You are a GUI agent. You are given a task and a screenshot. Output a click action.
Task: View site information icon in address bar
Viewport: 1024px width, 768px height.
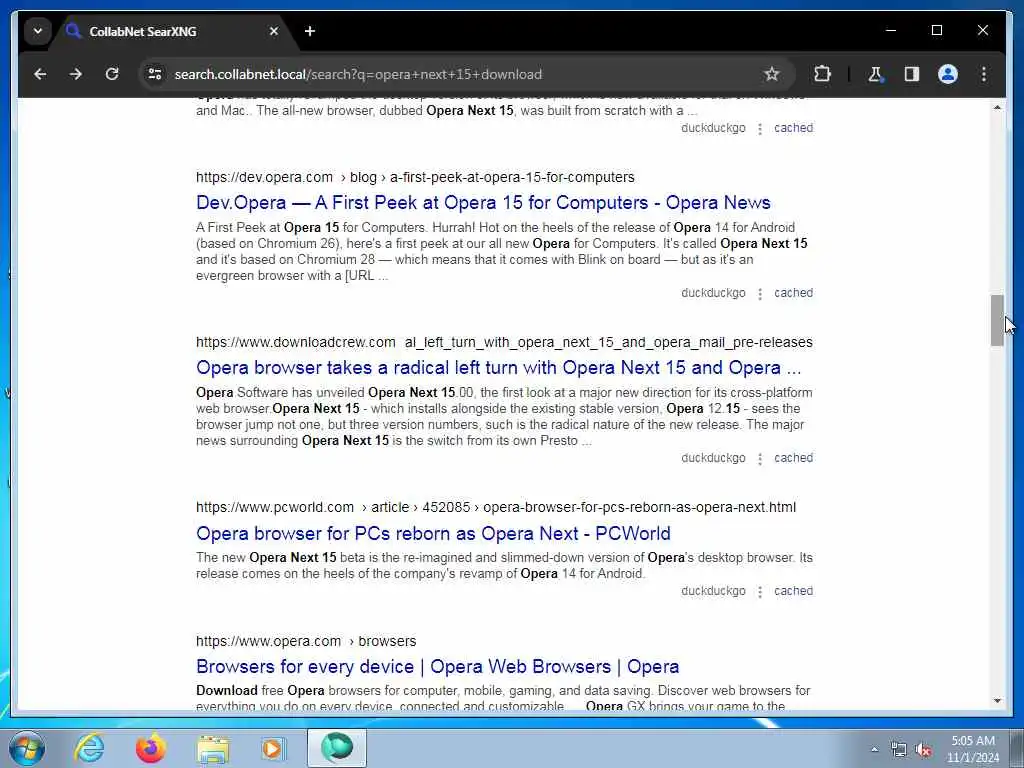pos(155,74)
